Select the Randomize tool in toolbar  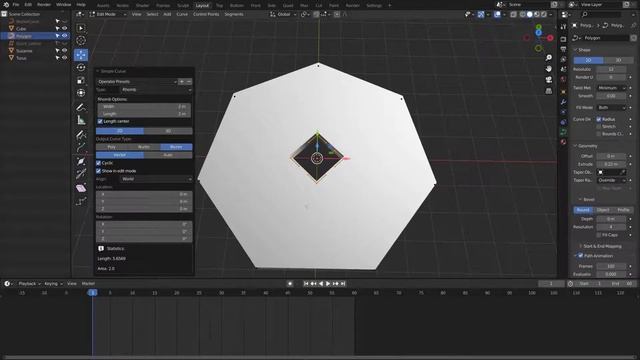[81, 201]
